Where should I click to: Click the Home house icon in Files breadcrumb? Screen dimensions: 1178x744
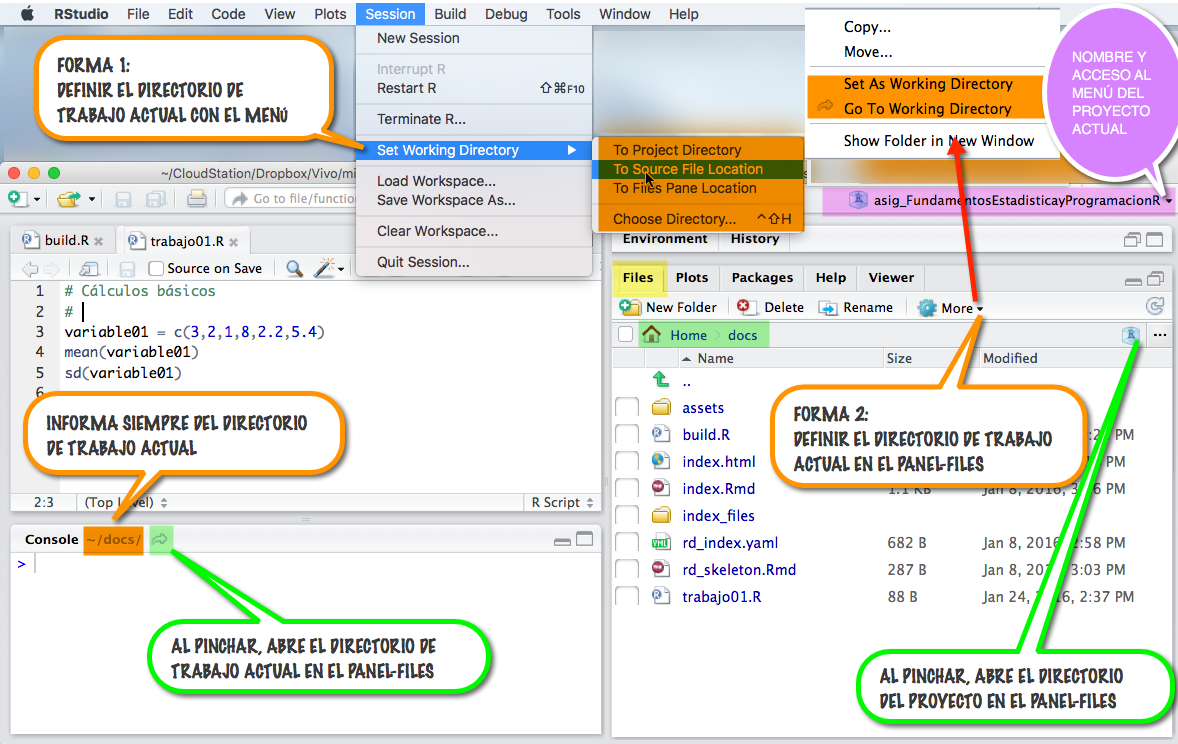tap(651, 334)
